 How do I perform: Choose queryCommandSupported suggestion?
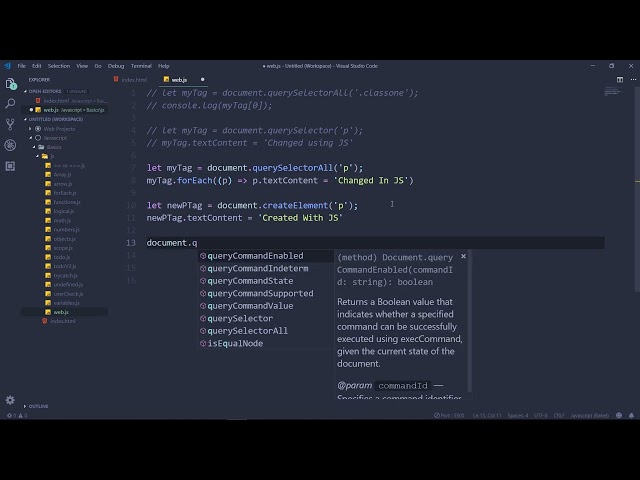(x=266, y=293)
